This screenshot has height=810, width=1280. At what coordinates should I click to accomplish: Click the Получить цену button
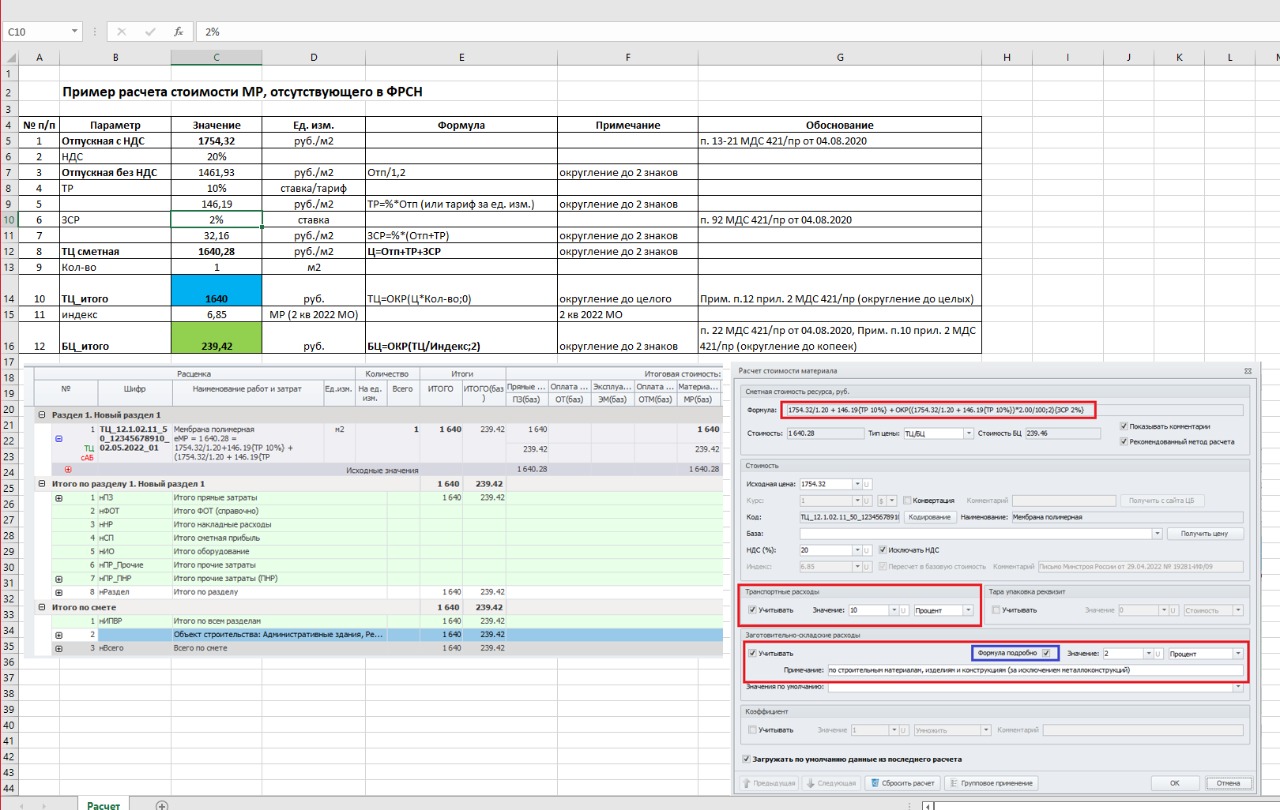[1204, 533]
